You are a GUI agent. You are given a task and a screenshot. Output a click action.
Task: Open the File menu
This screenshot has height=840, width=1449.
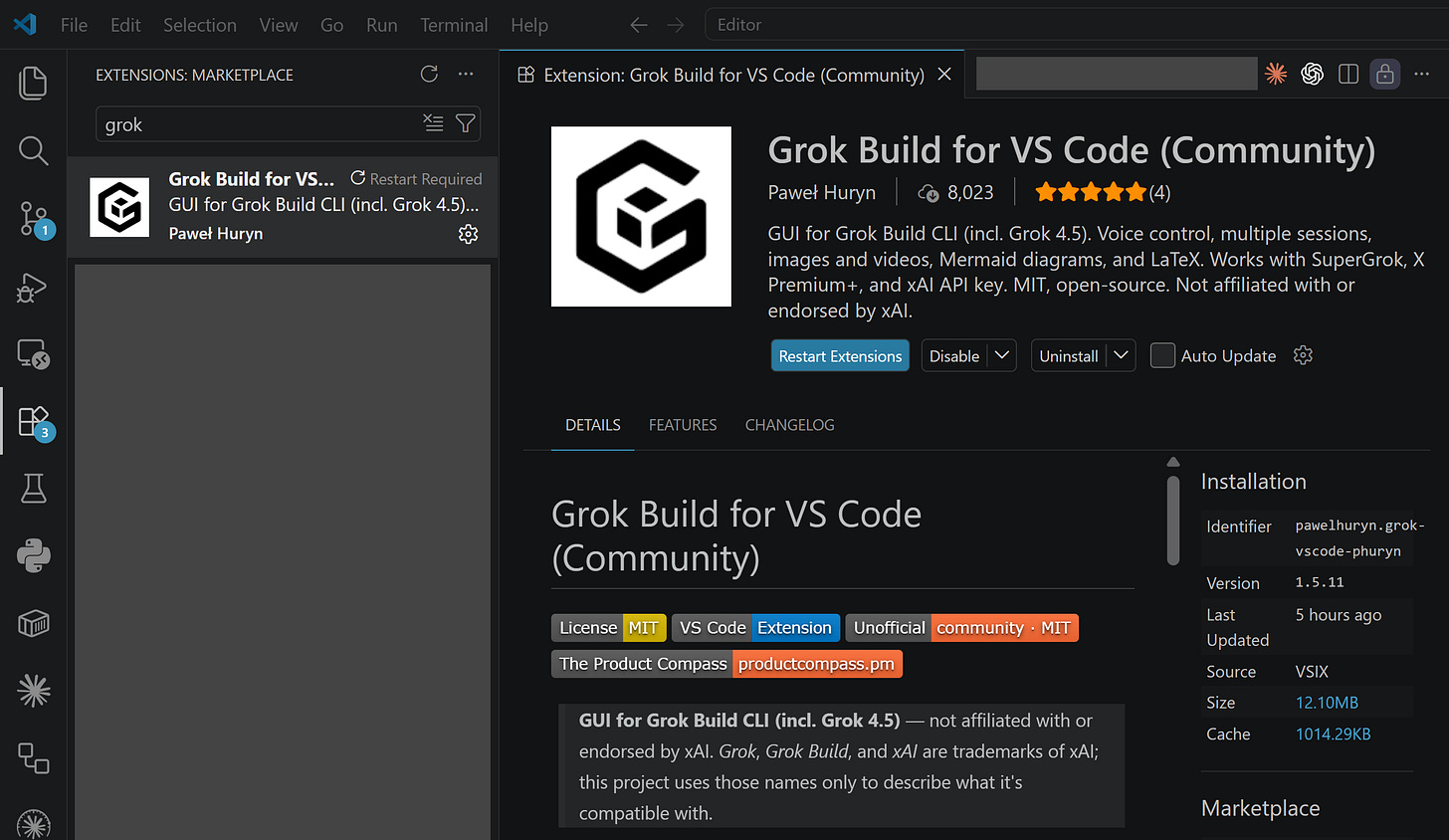[74, 25]
